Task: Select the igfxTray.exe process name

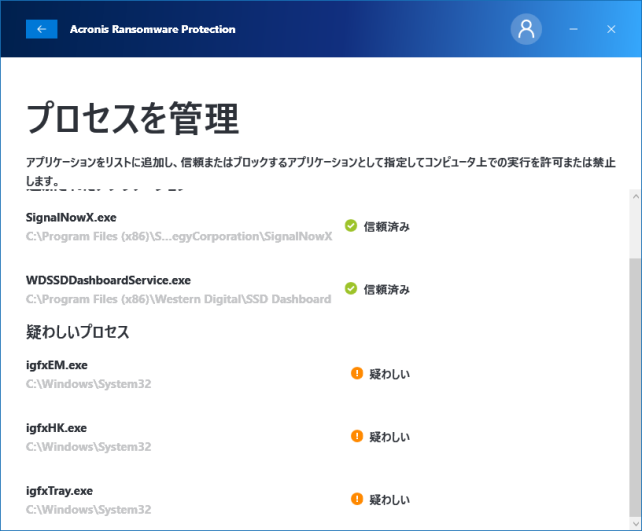Action: tap(59, 491)
